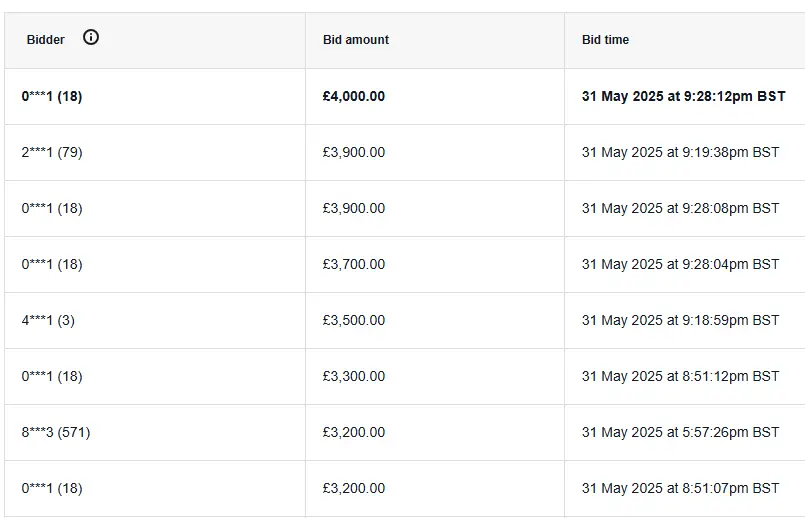Click the 5:57:26pm BST bid time

click(680, 433)
